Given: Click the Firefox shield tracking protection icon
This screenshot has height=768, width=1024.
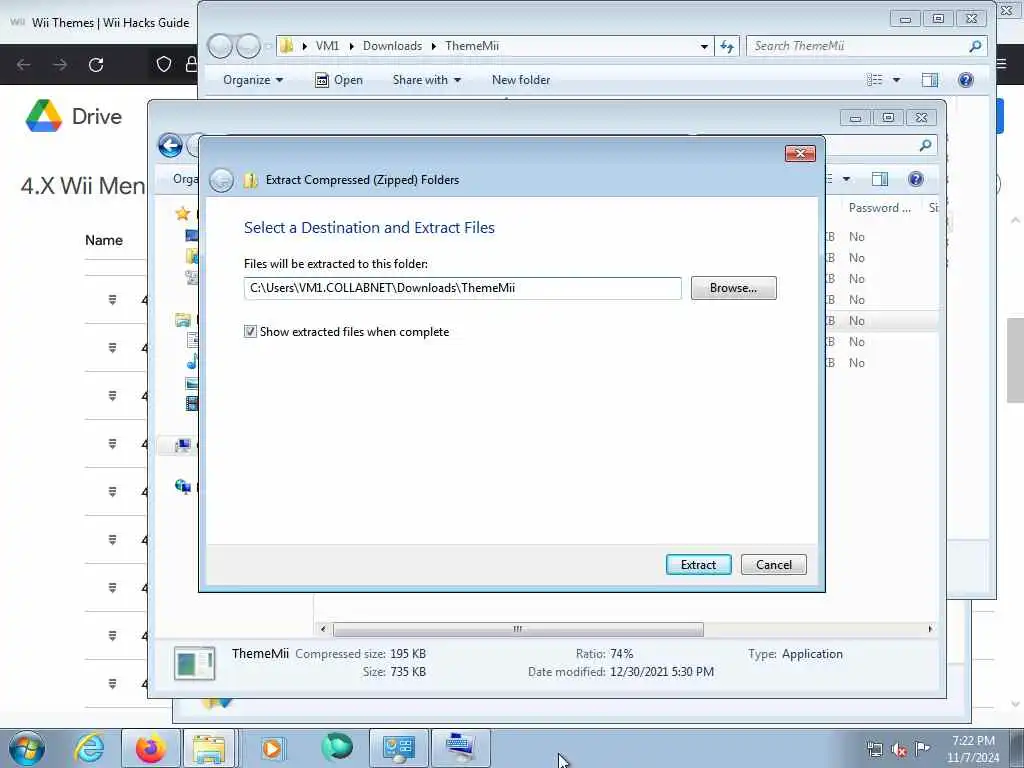Looking at the screenshot, I should coord(164,64).
